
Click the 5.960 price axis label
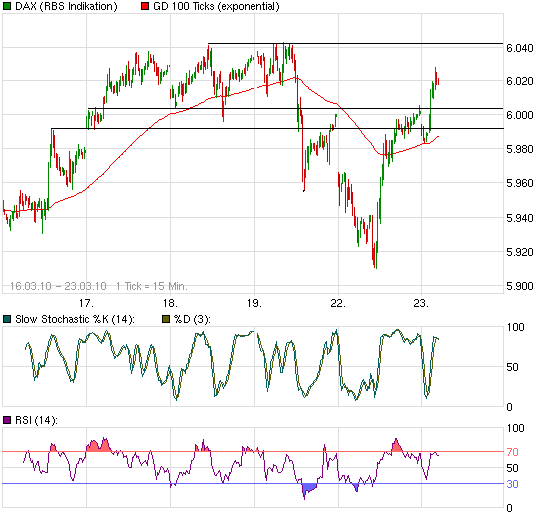pos(520,183)
